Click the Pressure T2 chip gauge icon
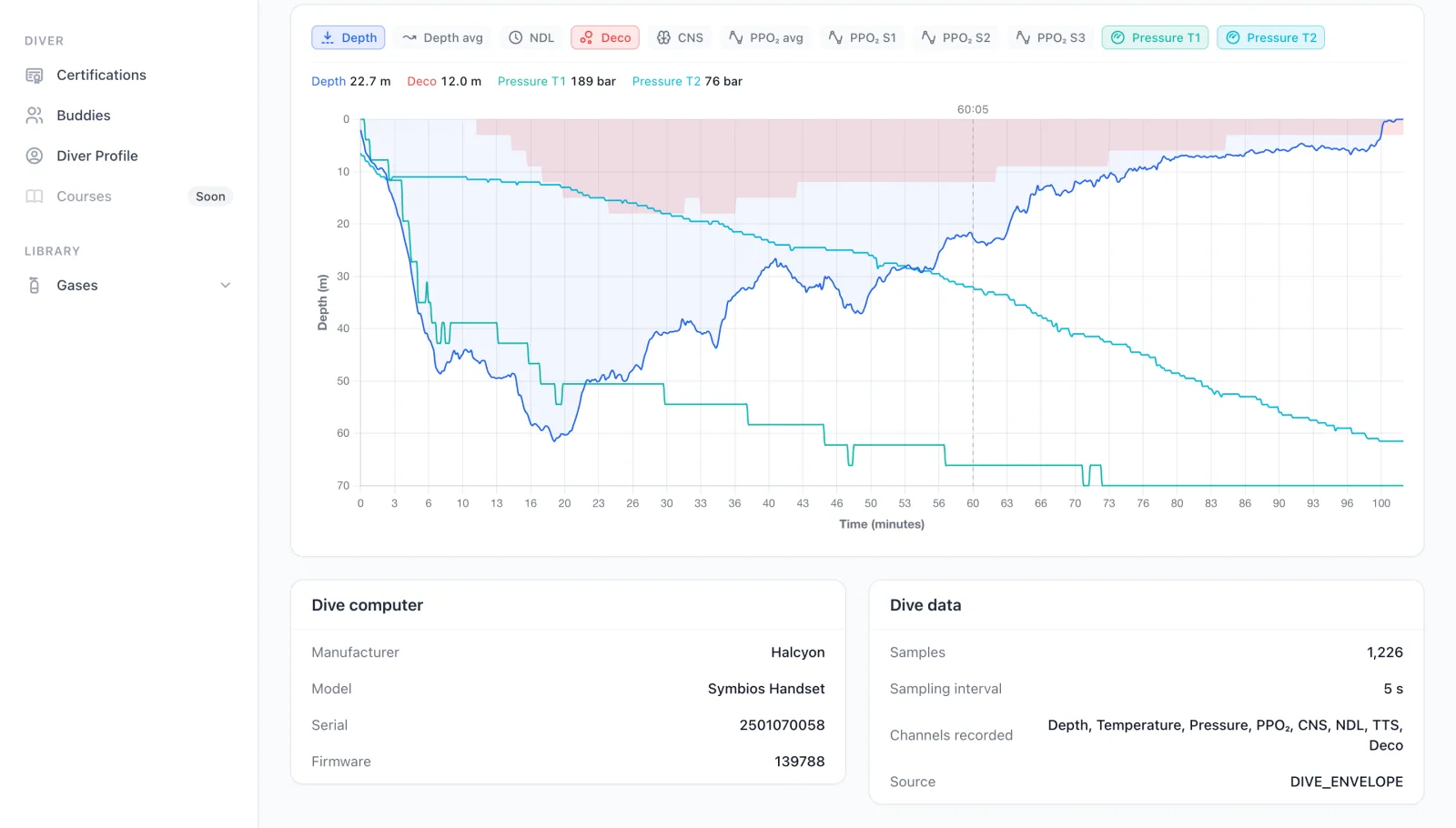The width and height of the screenshot is (1456, 828). 1233,37
